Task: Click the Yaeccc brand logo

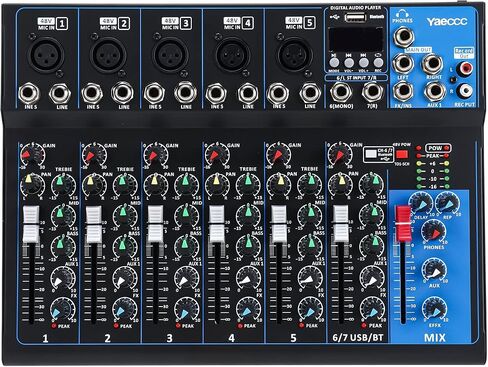Action: click(447, 22)
